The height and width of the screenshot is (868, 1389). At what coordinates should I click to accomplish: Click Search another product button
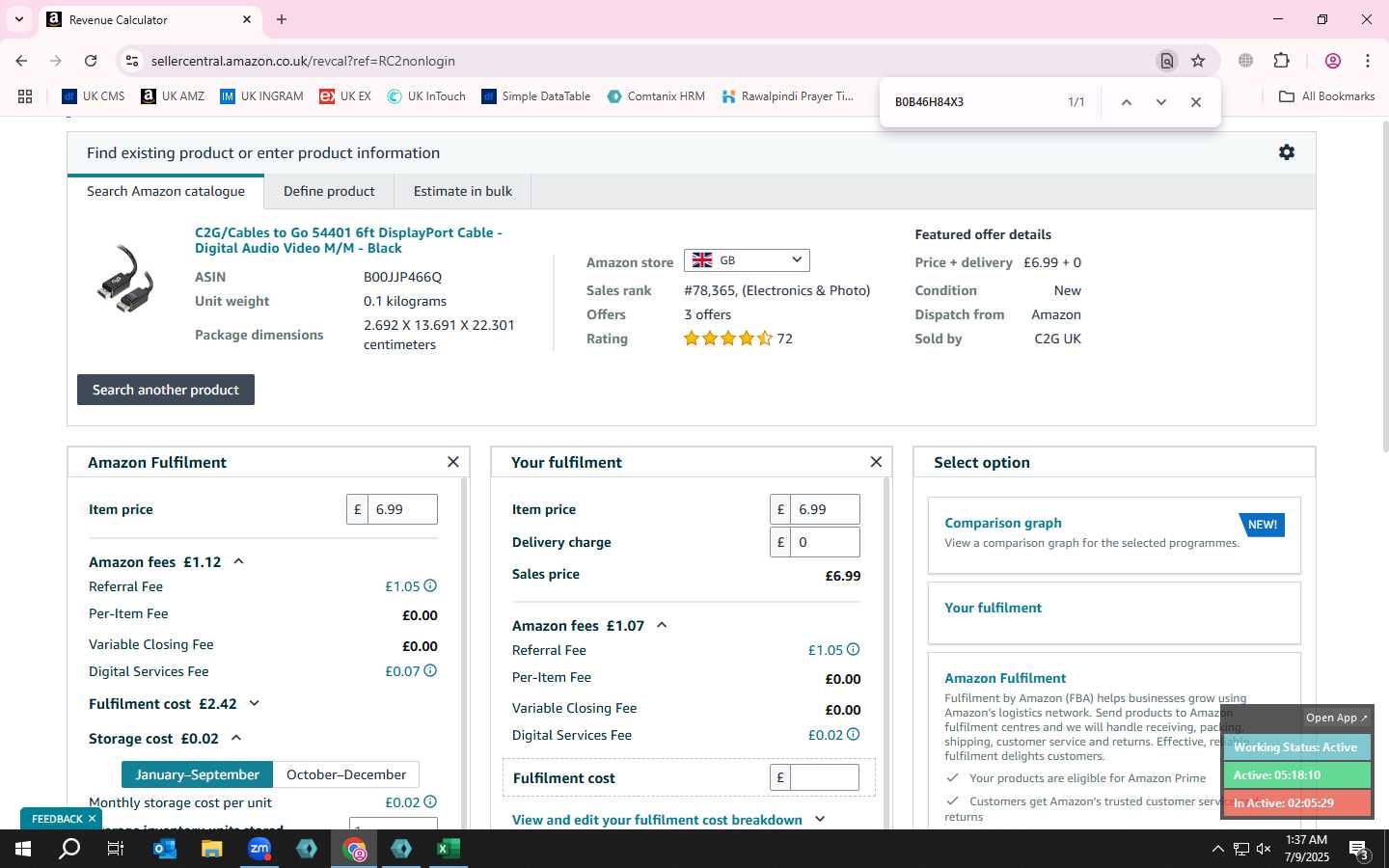(166, 390)
